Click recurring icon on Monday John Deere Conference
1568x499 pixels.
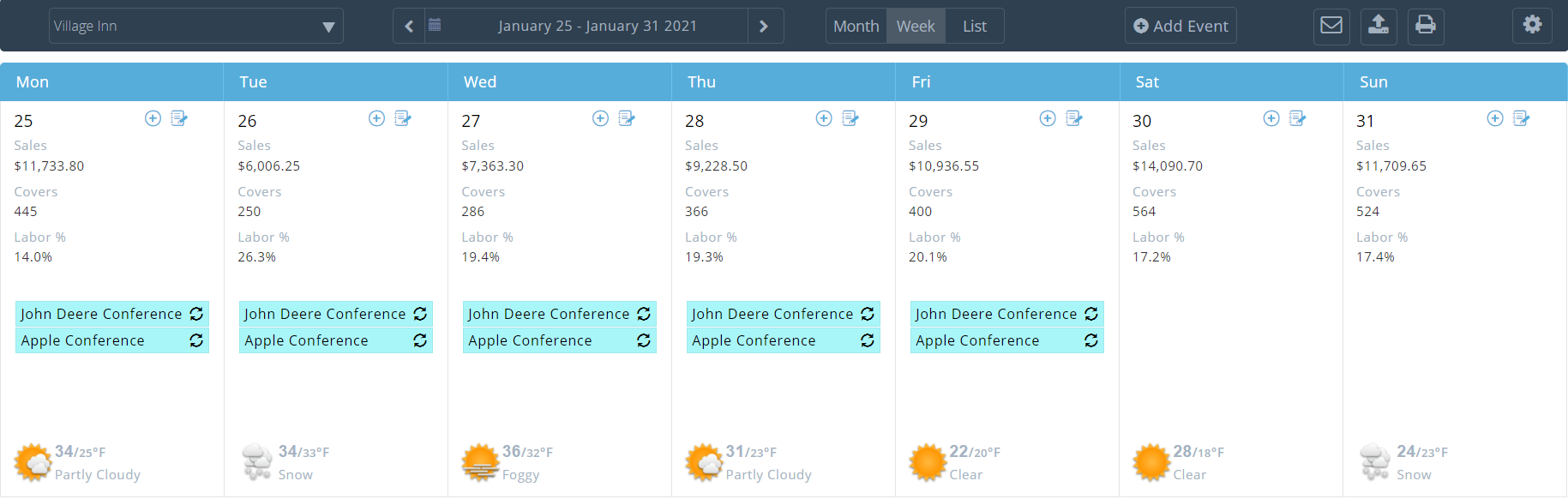pyautogui.click(x=196, y=314)
